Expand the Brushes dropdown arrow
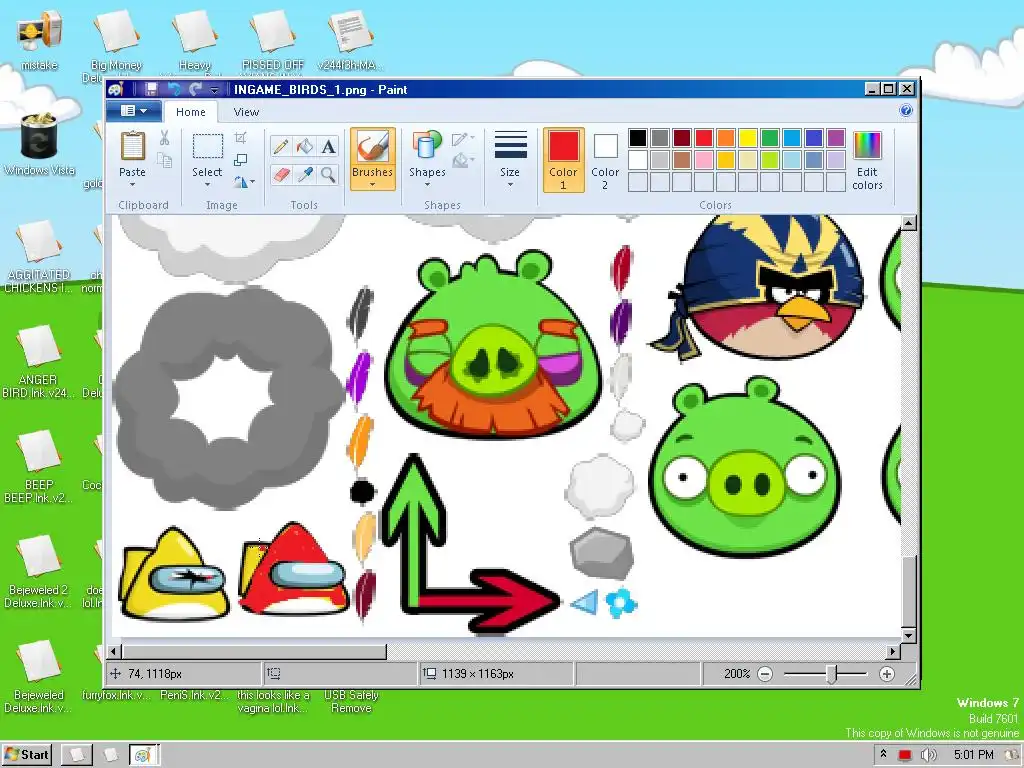 point(372,185)
